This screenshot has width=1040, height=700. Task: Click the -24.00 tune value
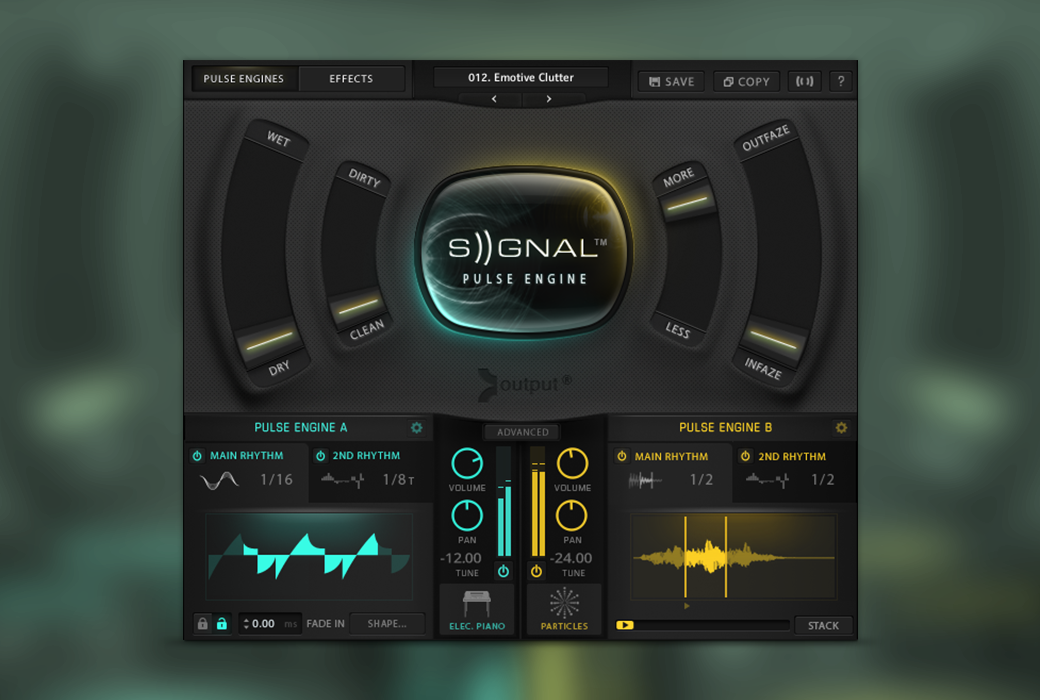click(571, 558)
